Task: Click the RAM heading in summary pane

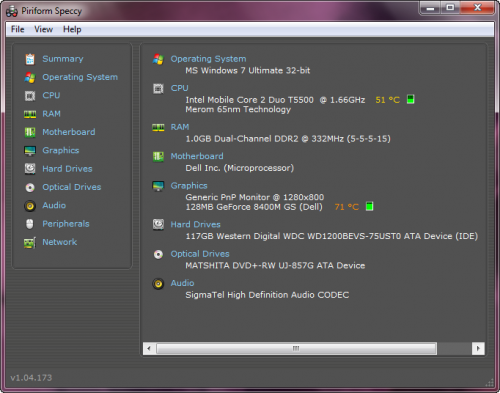Action: 180,127
